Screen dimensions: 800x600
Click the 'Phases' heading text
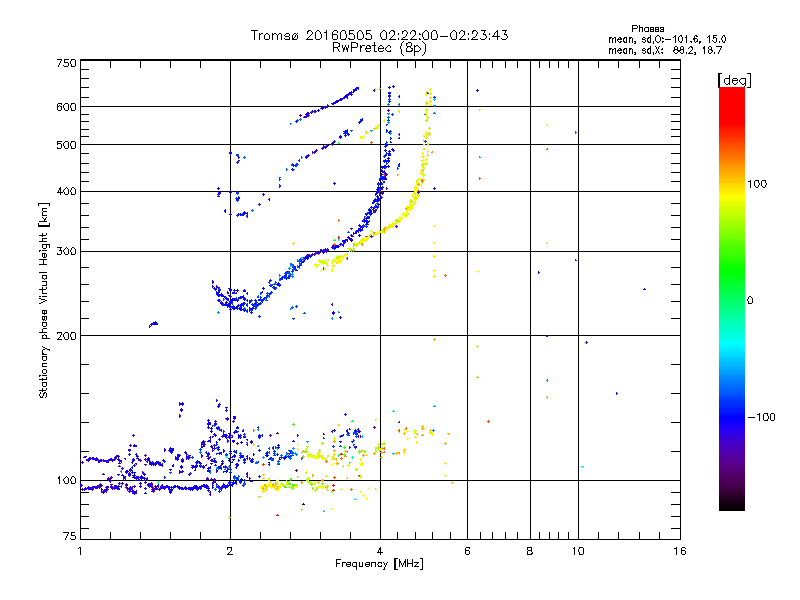[647, 29]
